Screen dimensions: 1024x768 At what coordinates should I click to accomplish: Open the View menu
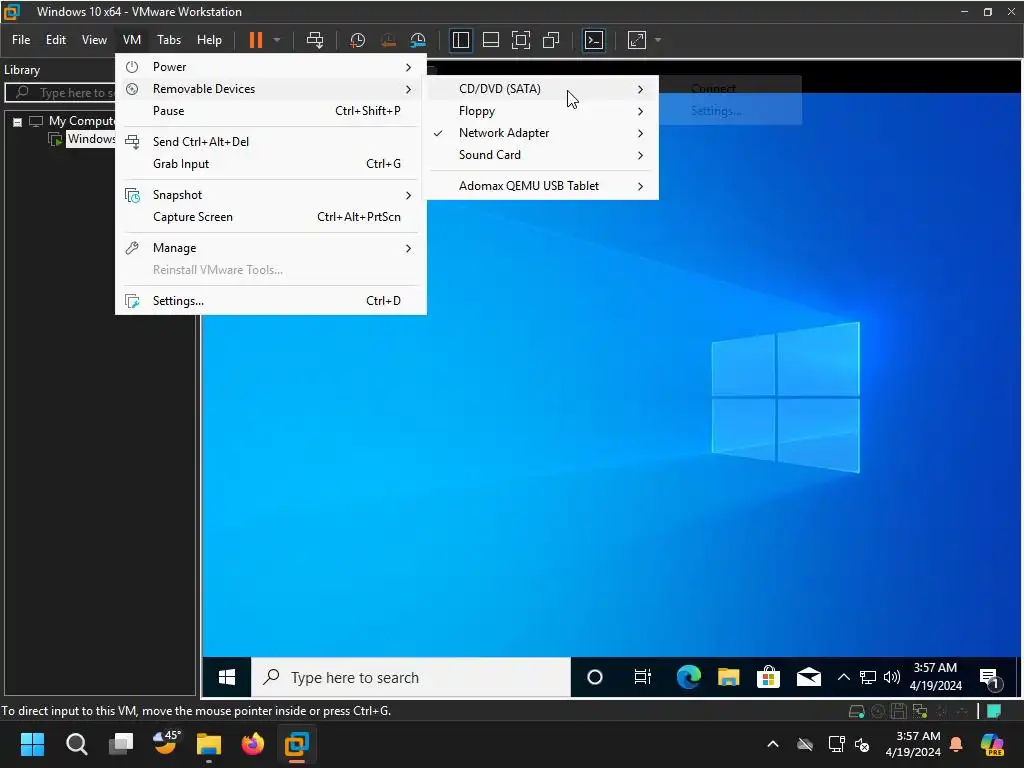[x=94, y=40]
